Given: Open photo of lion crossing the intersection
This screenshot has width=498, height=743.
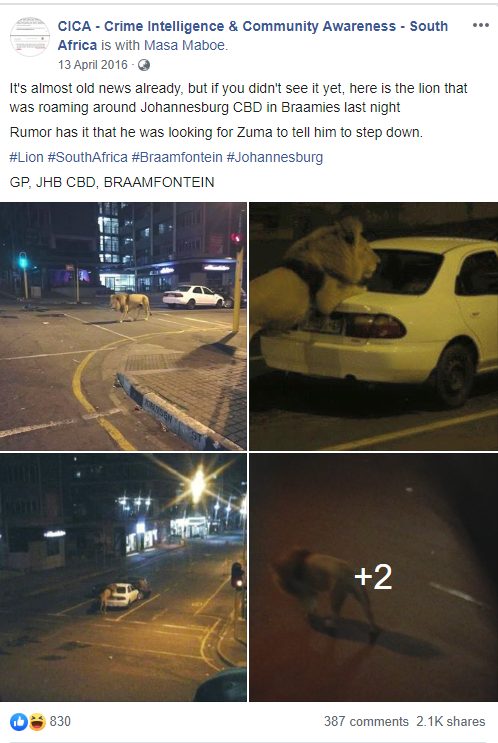Looking at the screenshot, I should coord(123,326).
